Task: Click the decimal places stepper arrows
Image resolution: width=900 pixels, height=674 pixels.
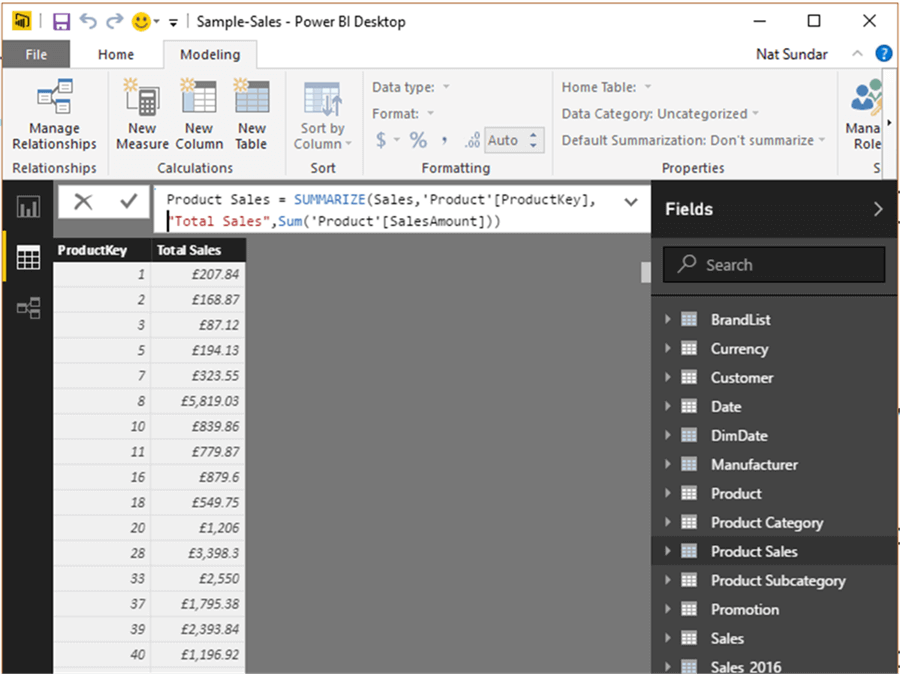Action: tap(534, 140)
